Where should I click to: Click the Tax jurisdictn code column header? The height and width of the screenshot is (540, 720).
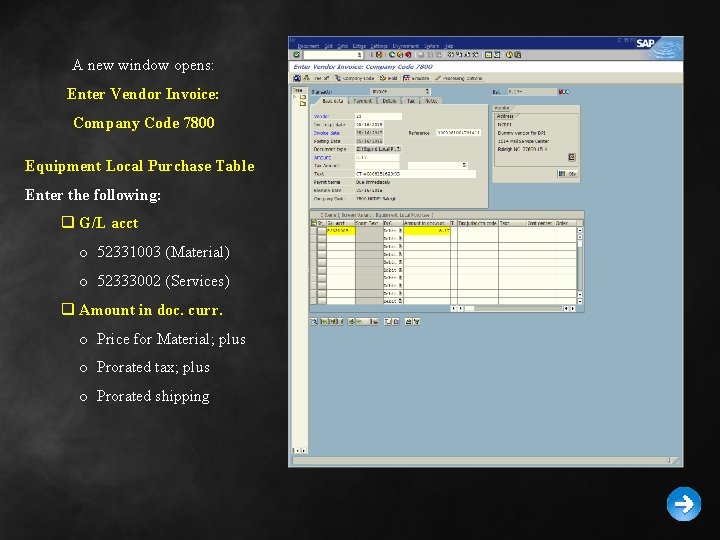478,223
